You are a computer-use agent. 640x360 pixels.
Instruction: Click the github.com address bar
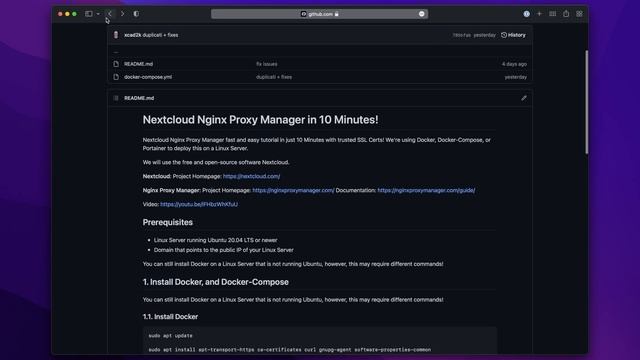point(320,14)
